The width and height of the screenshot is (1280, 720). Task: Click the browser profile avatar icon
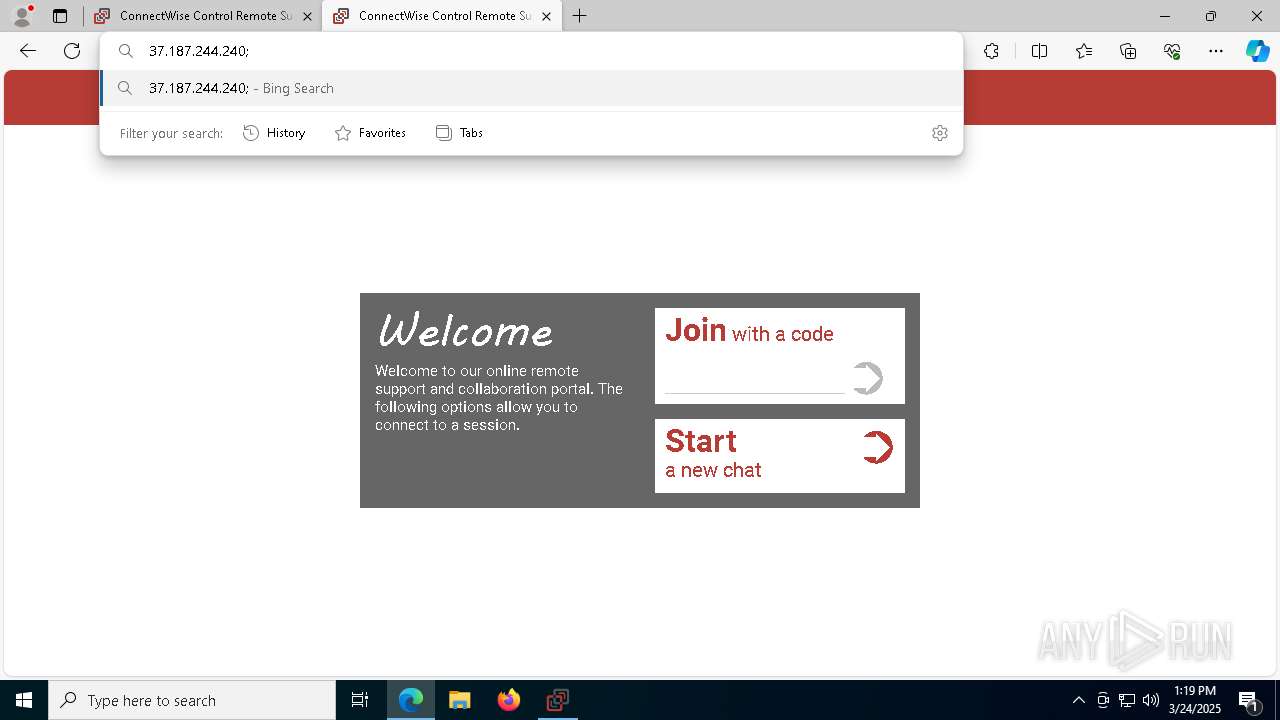[22, 16]
